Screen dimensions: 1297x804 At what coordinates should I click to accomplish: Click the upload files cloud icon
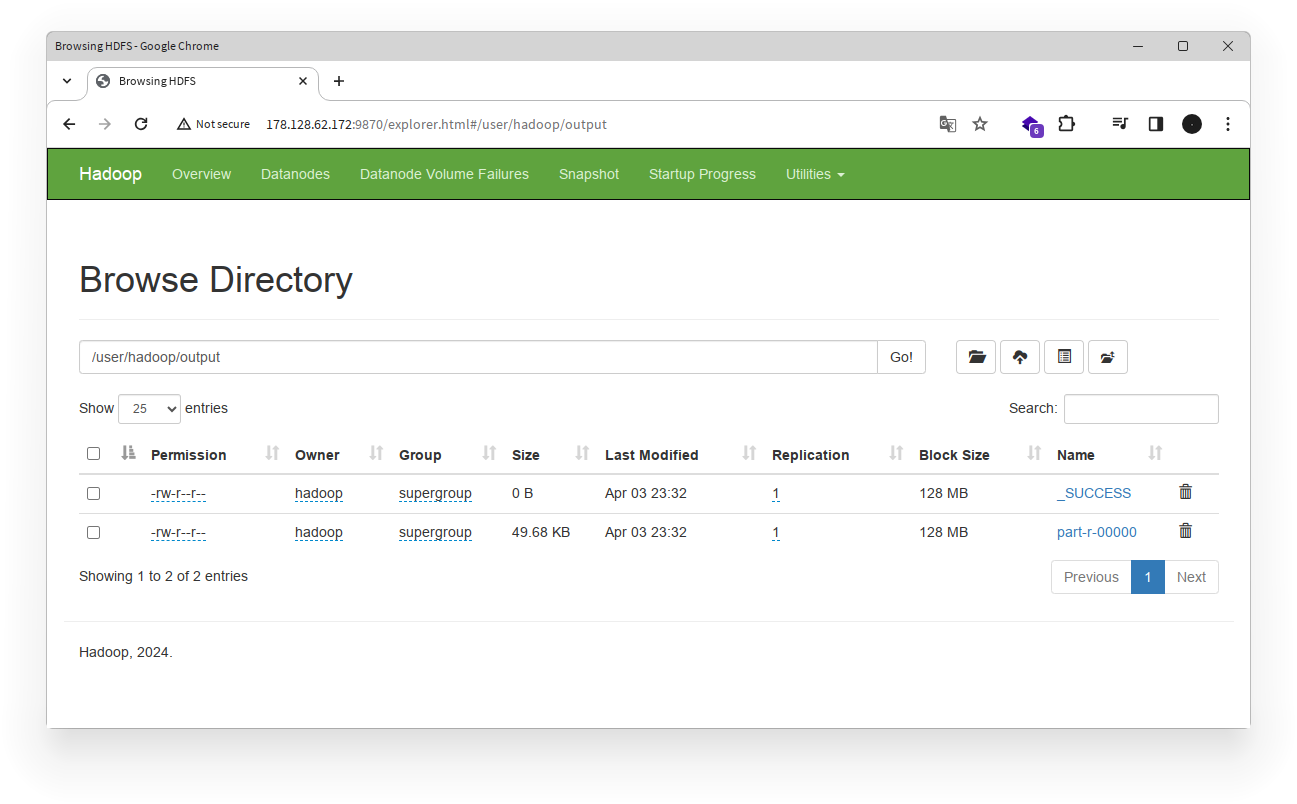[x=1020, y=357]
